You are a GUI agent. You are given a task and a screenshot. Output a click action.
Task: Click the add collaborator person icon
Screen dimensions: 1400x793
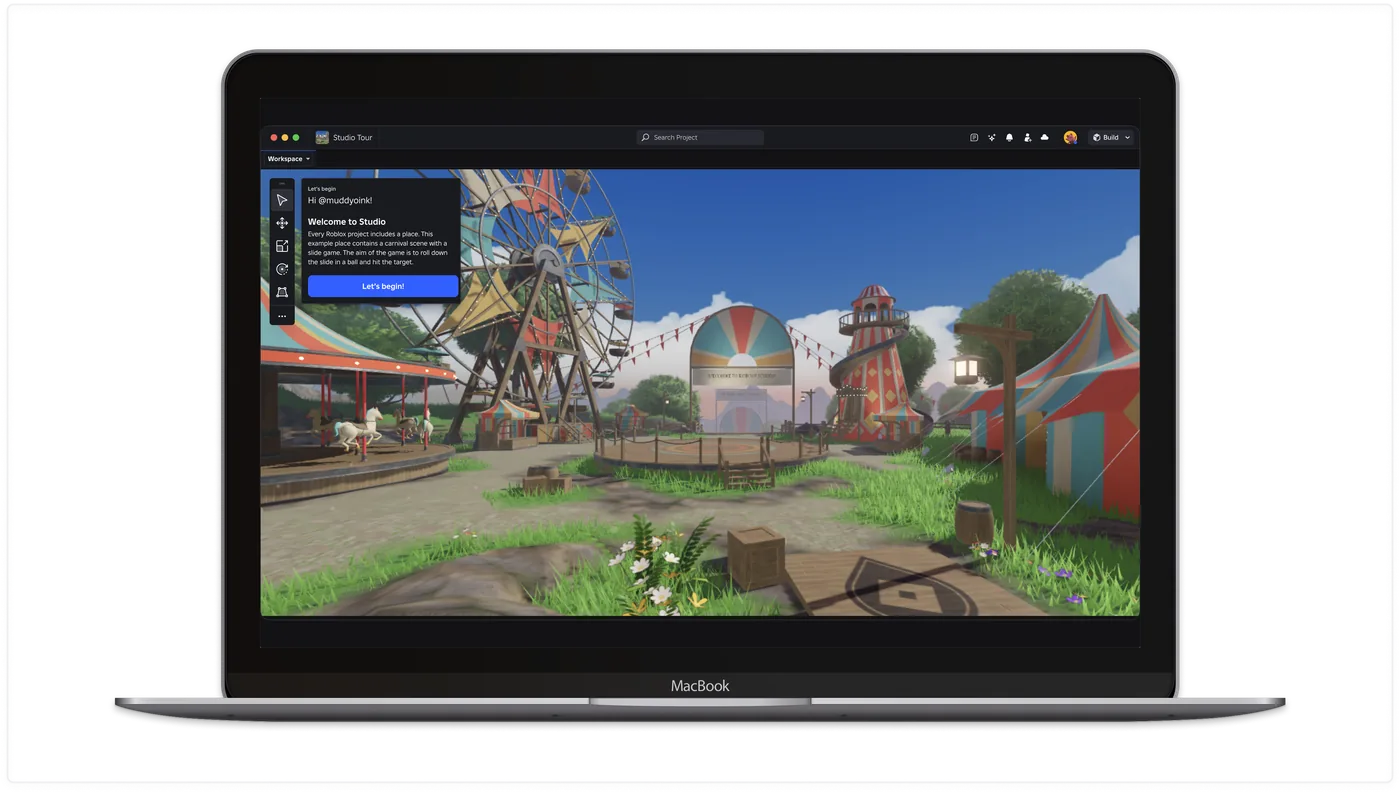(x=1027, y=137)
